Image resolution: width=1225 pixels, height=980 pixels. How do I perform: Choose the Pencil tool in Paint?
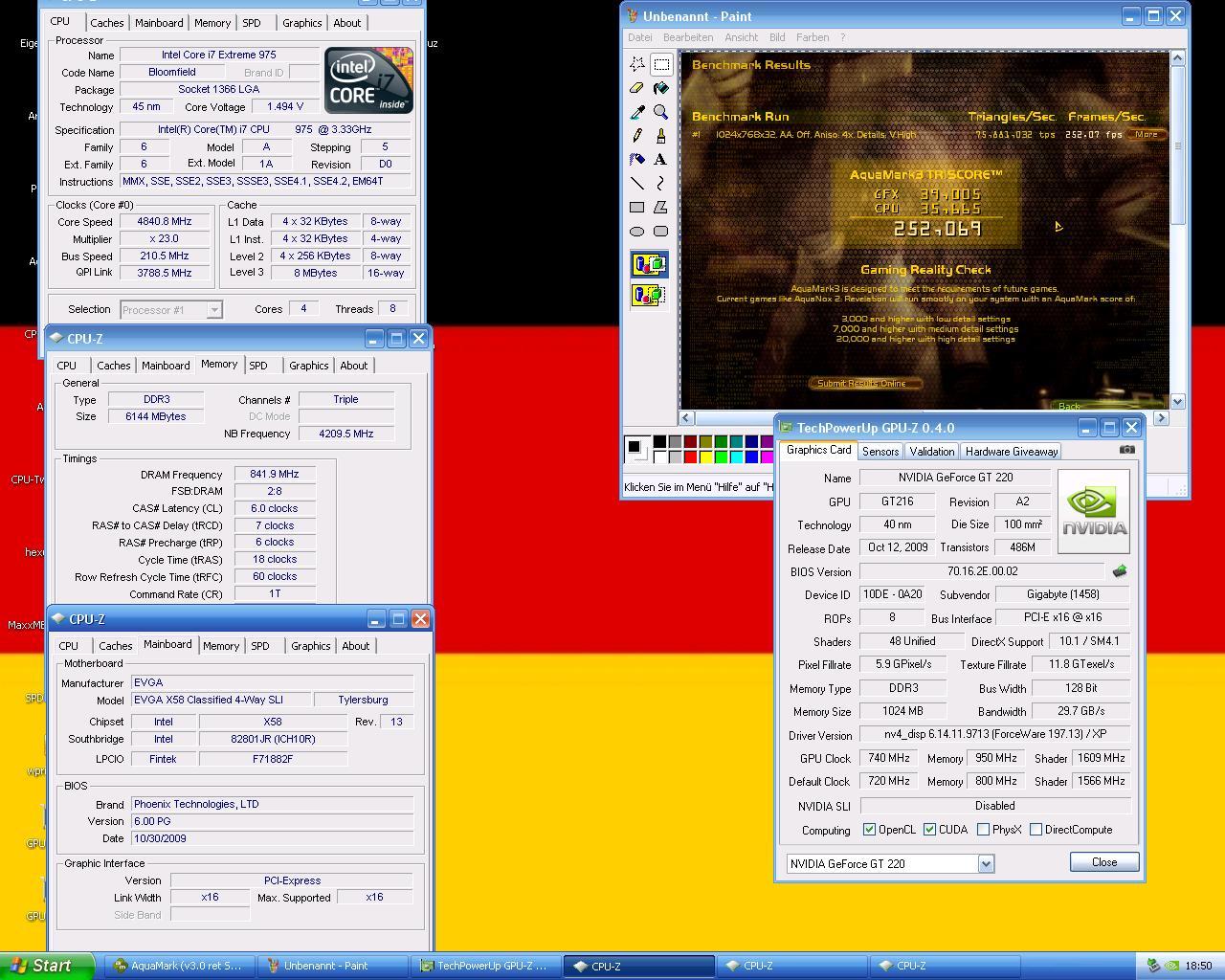click(x=637, y=136)
